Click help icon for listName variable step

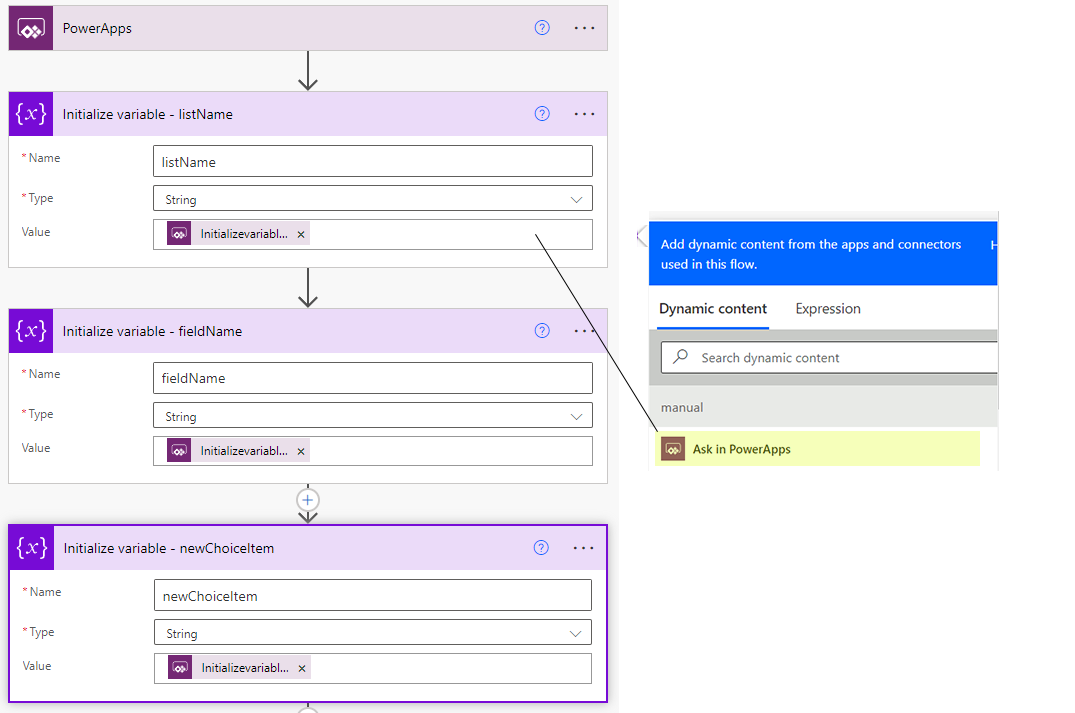click(542, 114)
